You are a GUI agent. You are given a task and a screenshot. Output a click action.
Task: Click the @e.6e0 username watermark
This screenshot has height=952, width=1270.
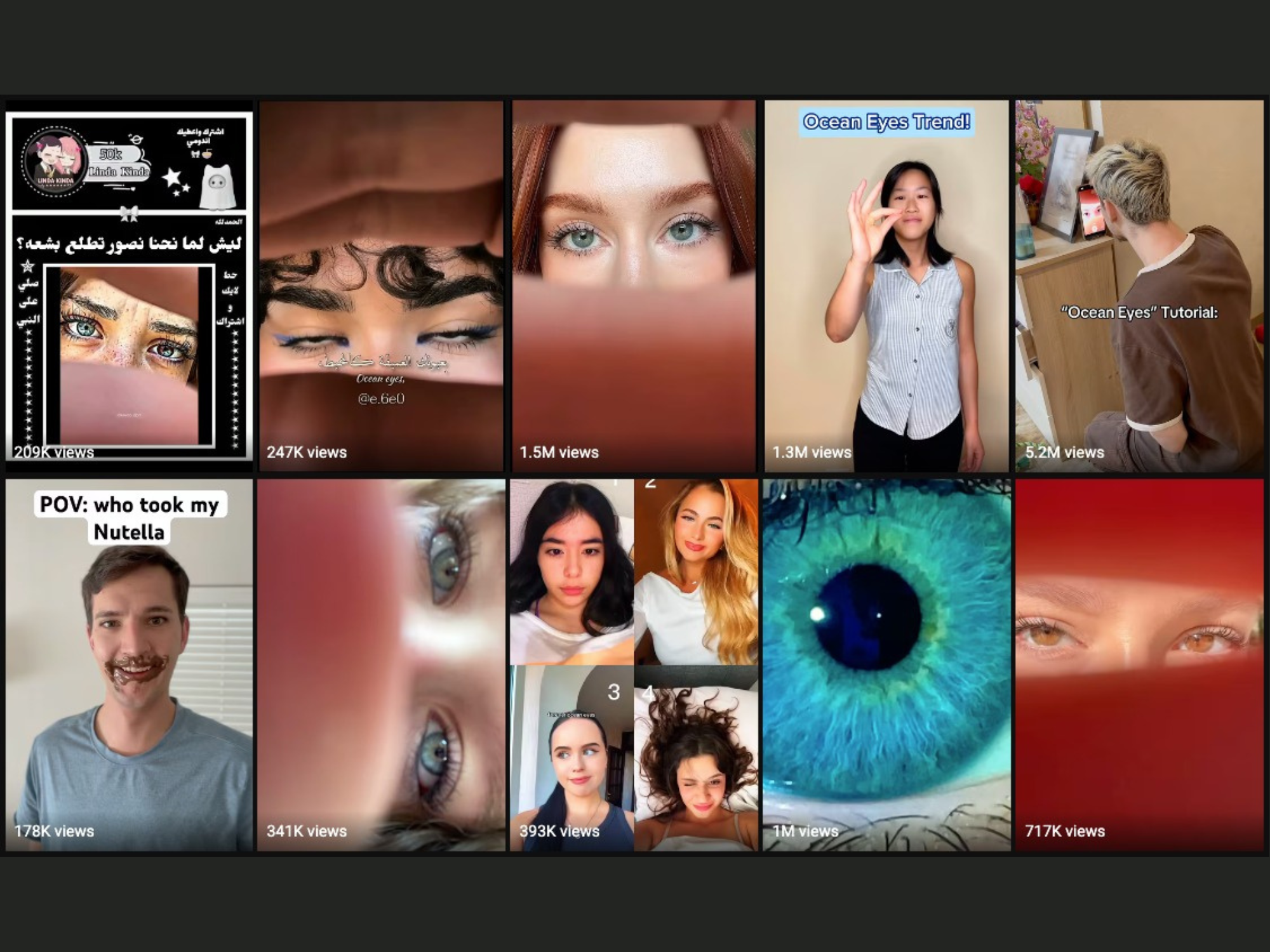(x=381, y=399)
